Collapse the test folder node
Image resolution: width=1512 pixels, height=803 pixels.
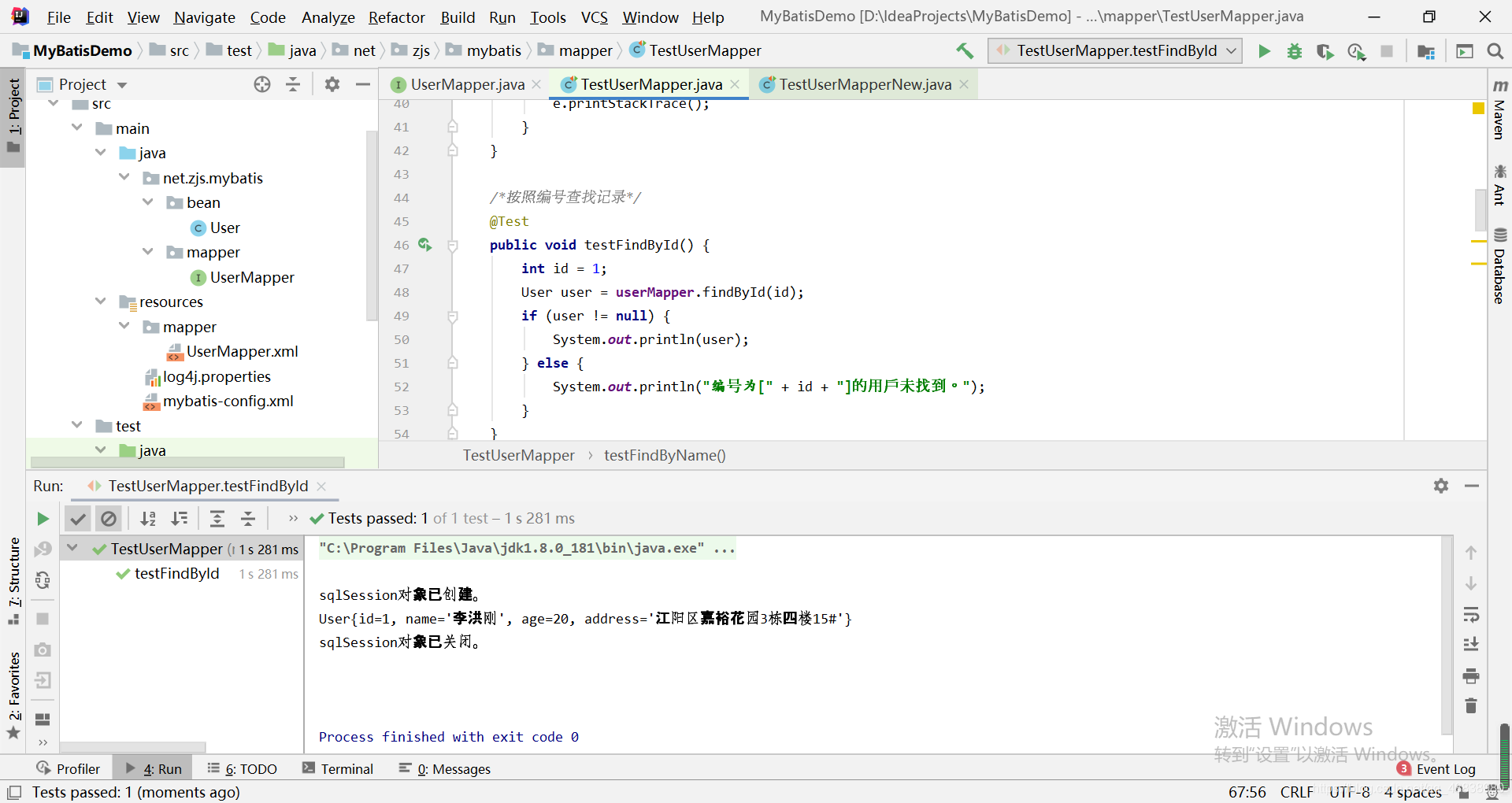pos(77,425)
